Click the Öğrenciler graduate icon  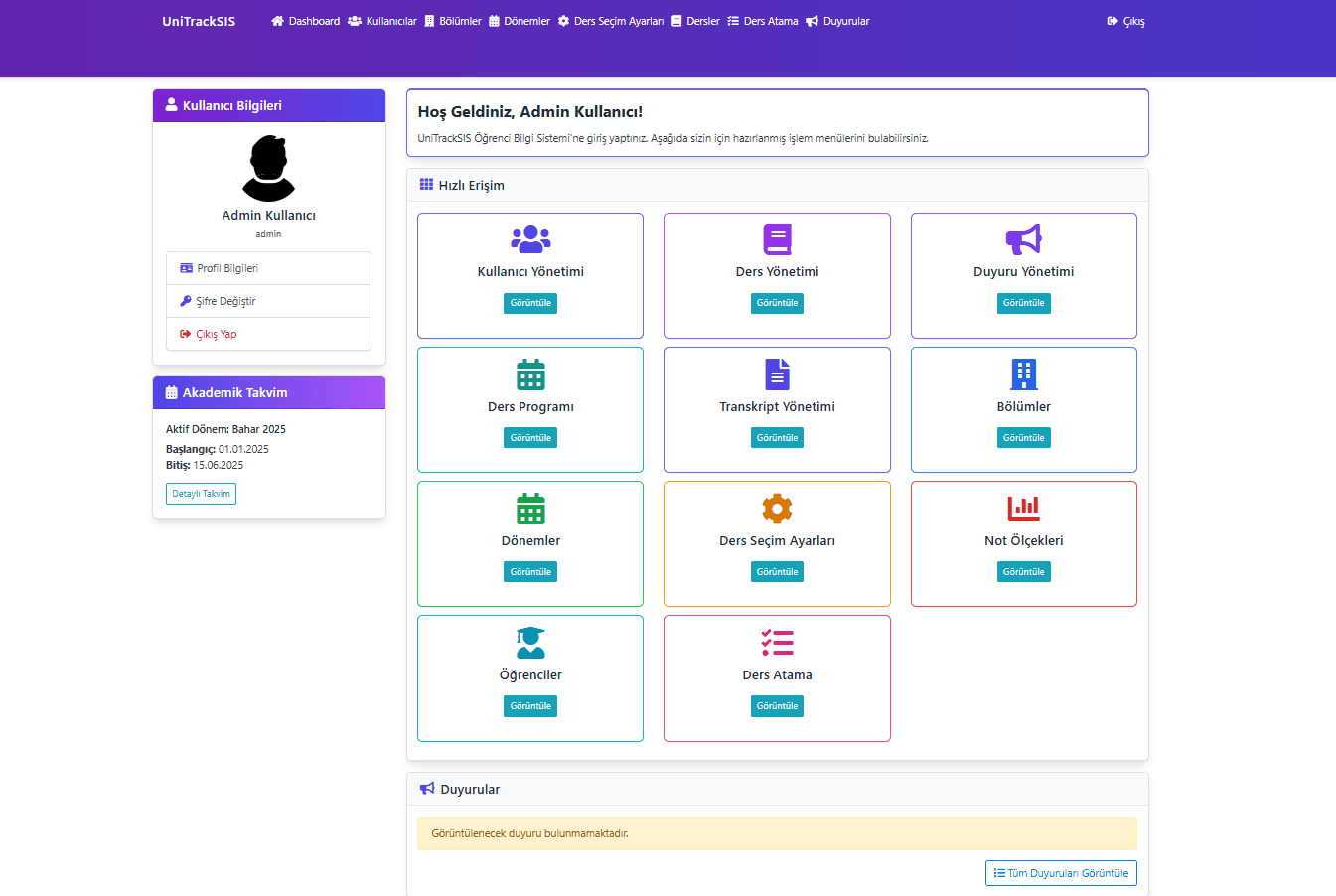click(x=530, y=643)
